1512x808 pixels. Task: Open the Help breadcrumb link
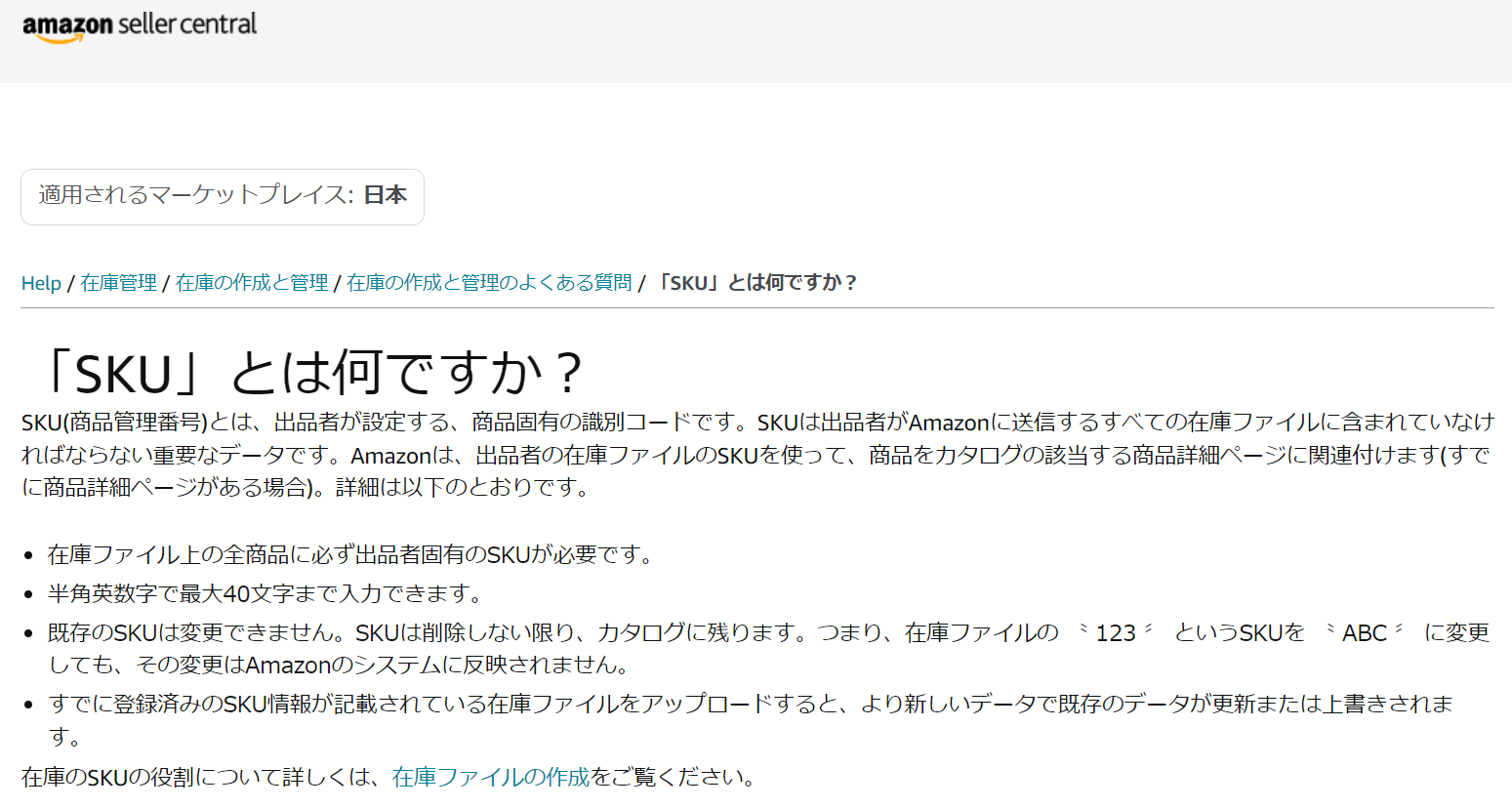[x=41, y=283]
